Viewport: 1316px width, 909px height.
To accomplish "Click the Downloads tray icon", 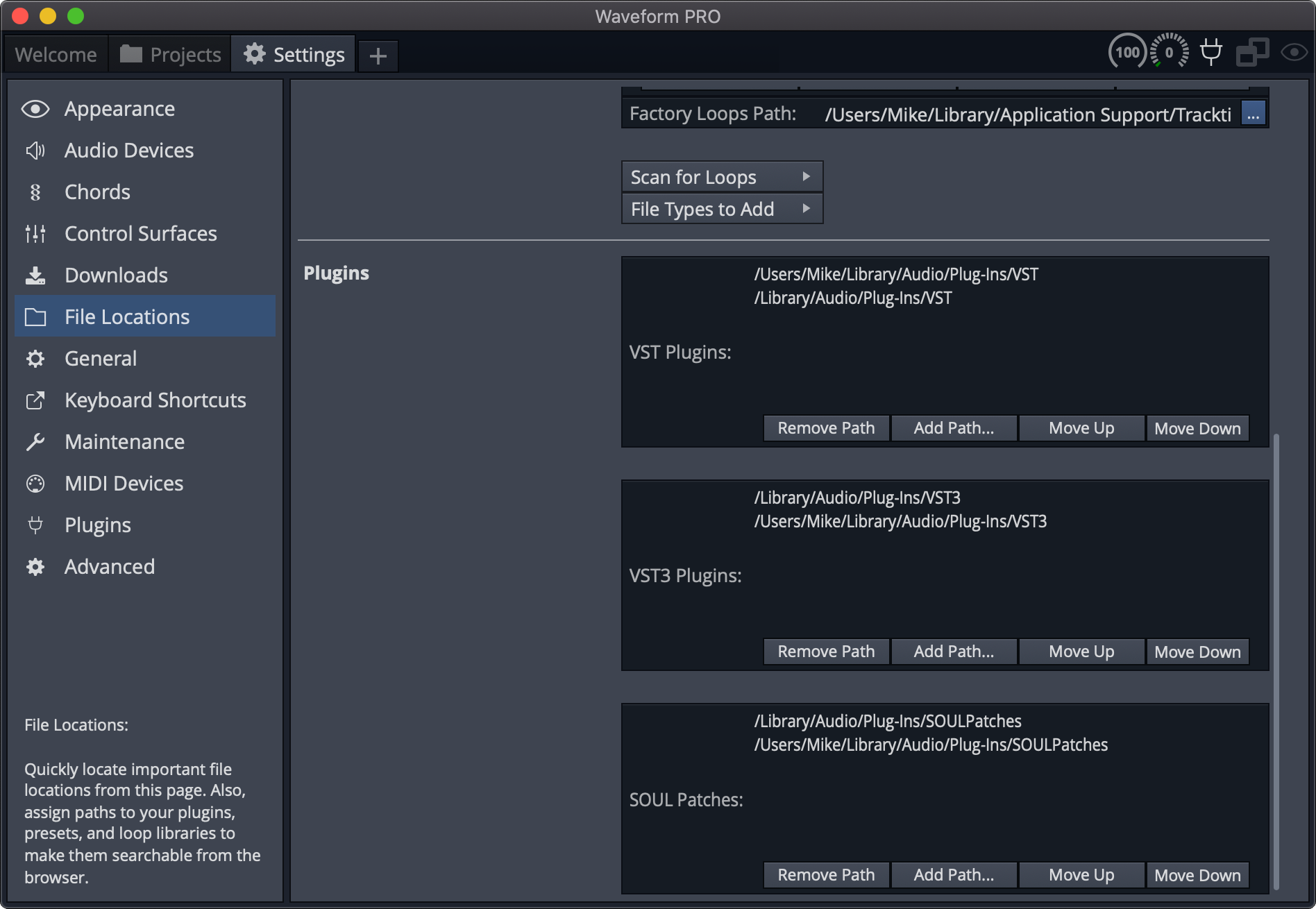I will [35, 275].
